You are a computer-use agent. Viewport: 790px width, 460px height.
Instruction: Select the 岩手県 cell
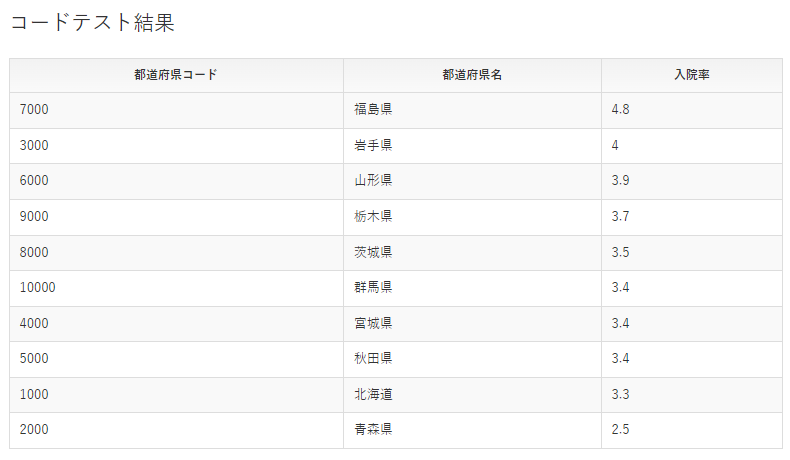coord(472,146)
